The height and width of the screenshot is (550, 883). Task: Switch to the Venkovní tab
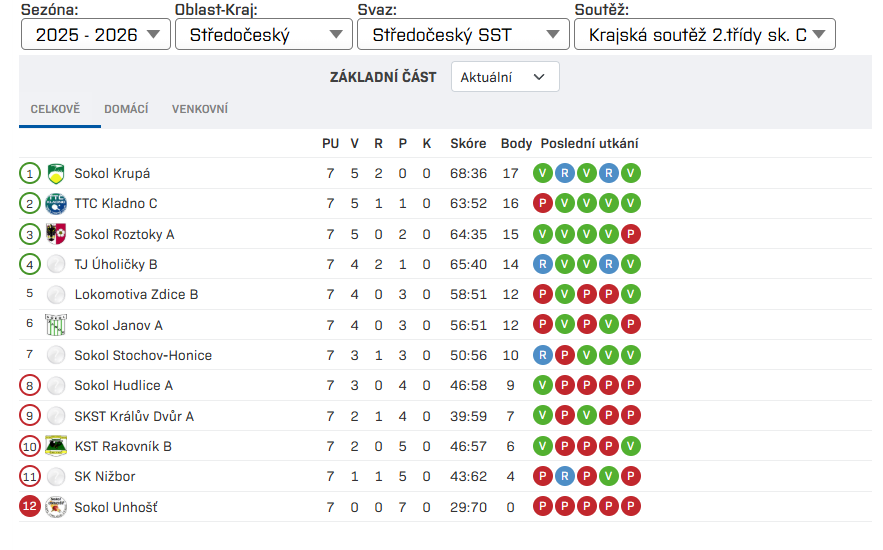point(200,109)
